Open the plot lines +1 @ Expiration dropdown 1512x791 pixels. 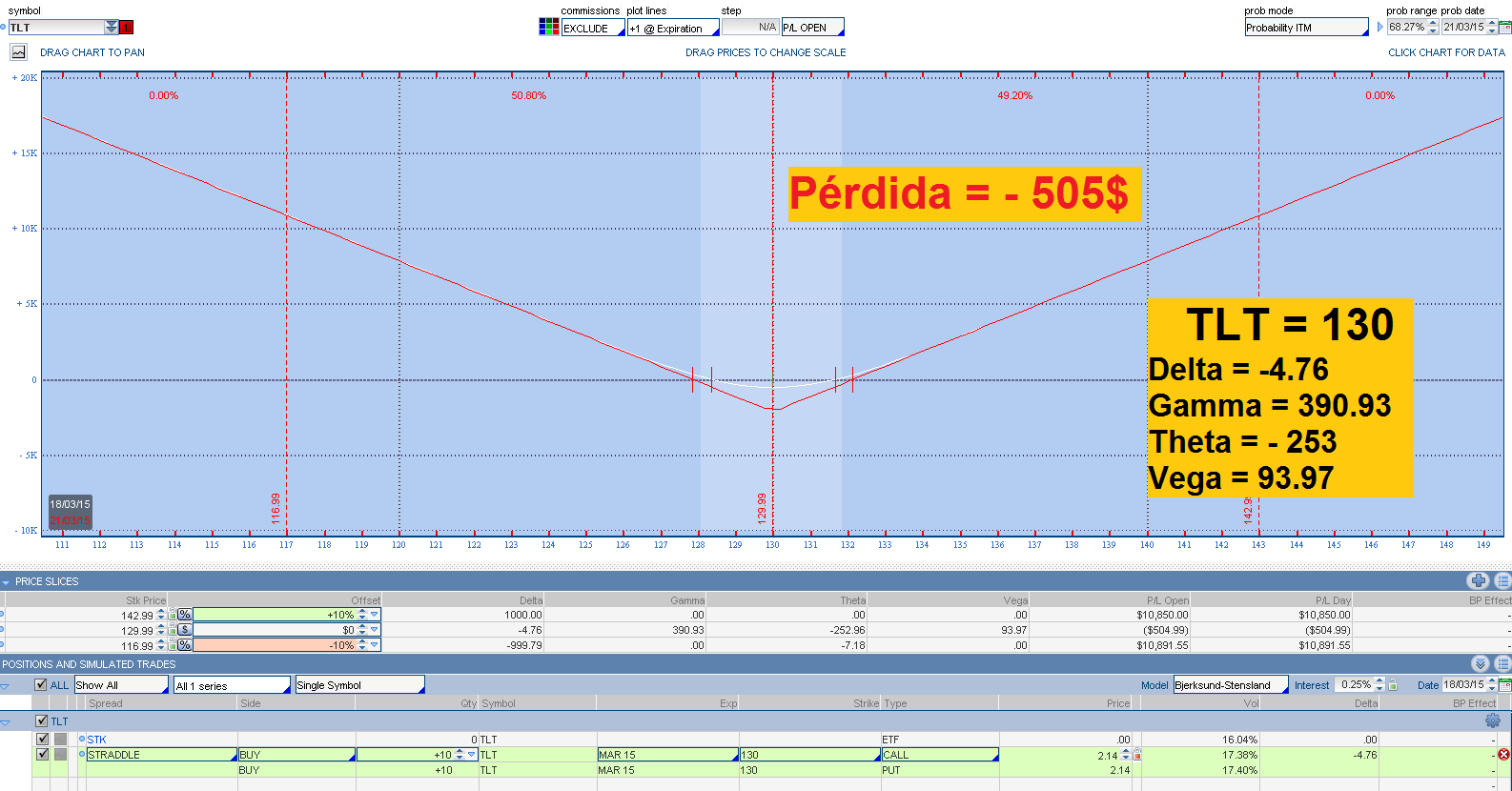673,28
